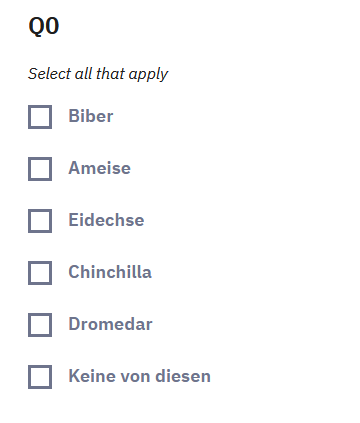Check the Ameise checkbox square

click(x=40, y=169)
